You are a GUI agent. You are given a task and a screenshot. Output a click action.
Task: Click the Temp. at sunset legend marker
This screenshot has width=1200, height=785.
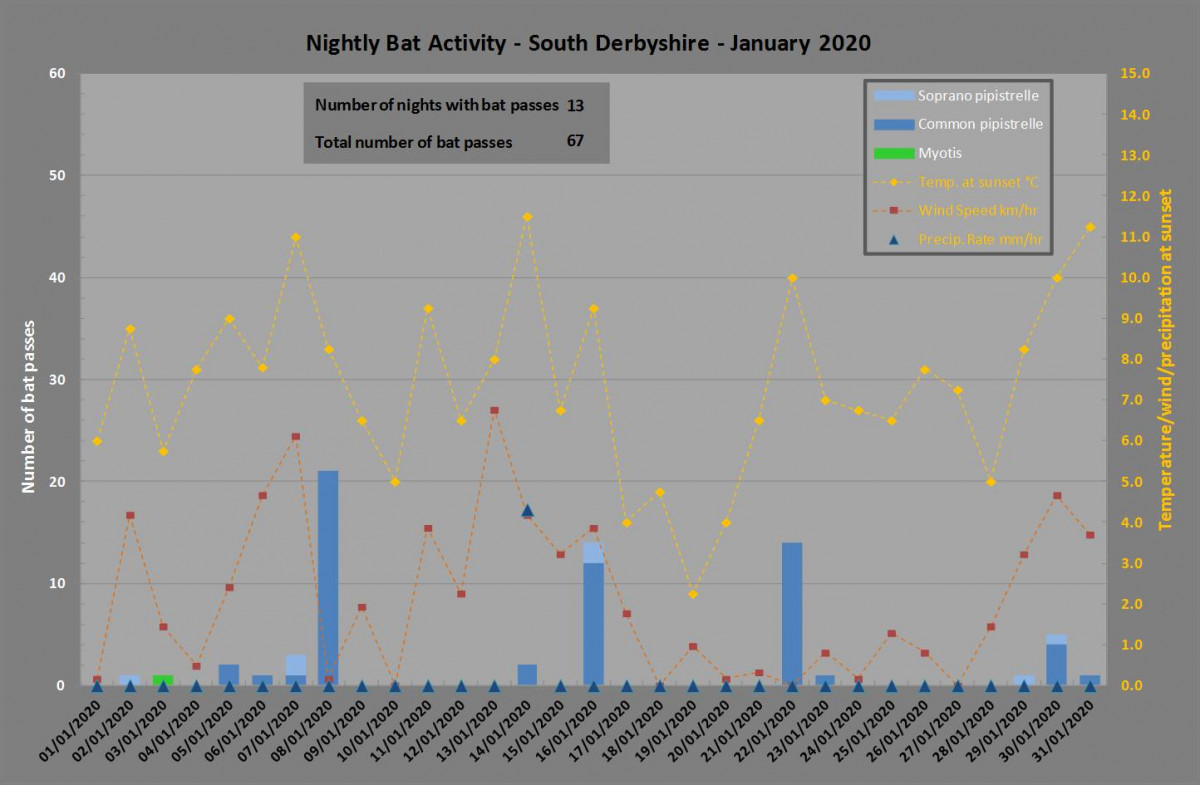(894, 182)
